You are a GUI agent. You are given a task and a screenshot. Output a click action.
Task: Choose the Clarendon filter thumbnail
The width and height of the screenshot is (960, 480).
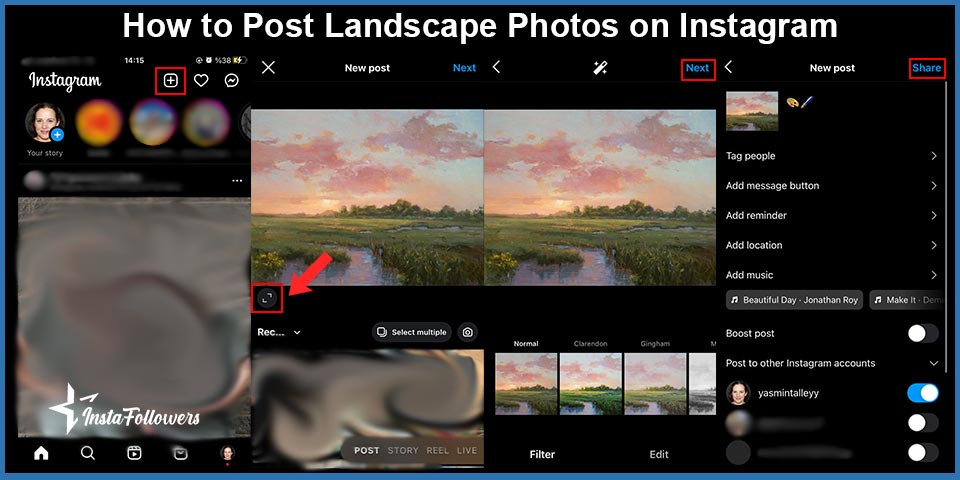point(590,384)
